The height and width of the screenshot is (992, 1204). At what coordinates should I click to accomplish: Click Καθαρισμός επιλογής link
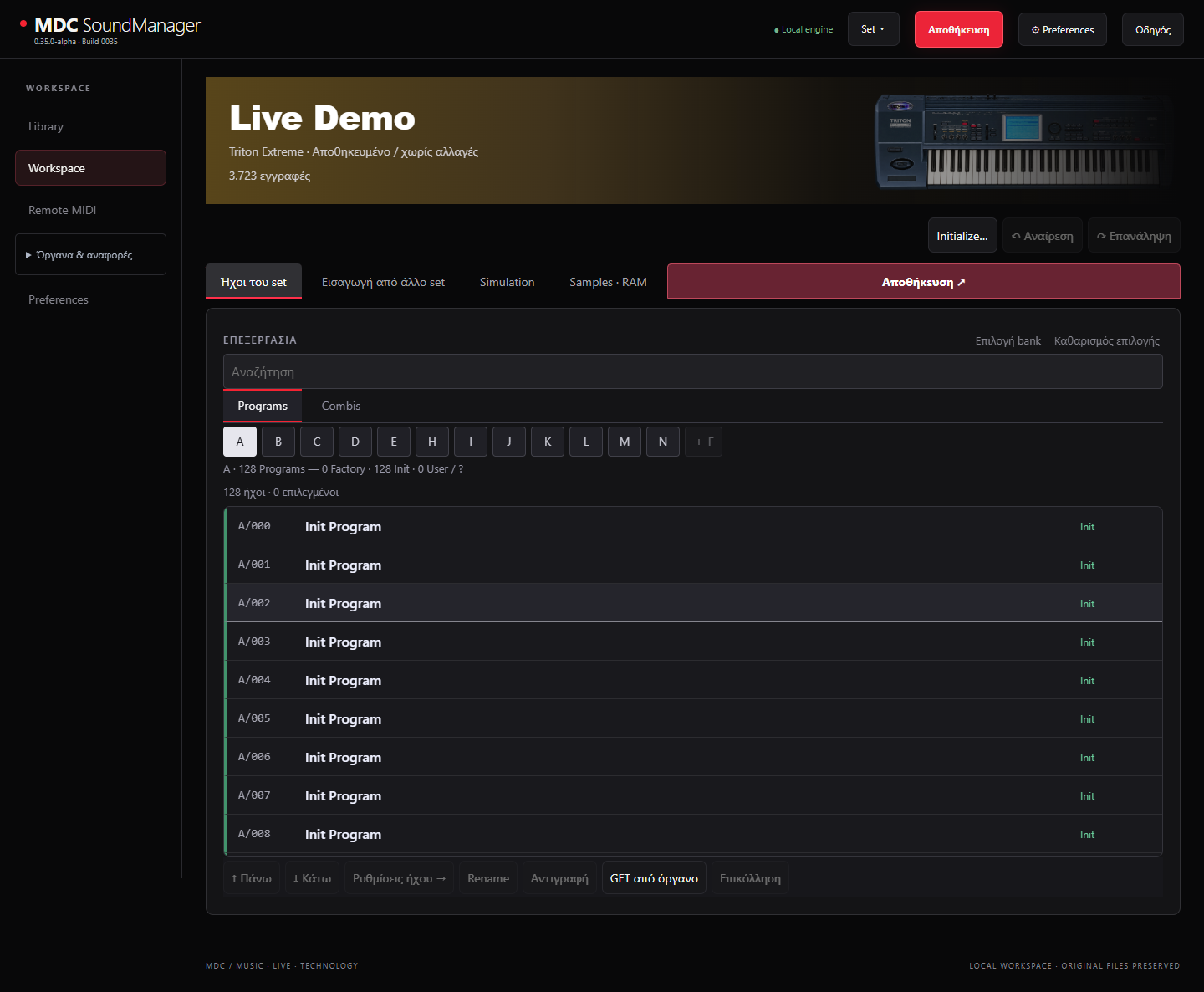1107,340
